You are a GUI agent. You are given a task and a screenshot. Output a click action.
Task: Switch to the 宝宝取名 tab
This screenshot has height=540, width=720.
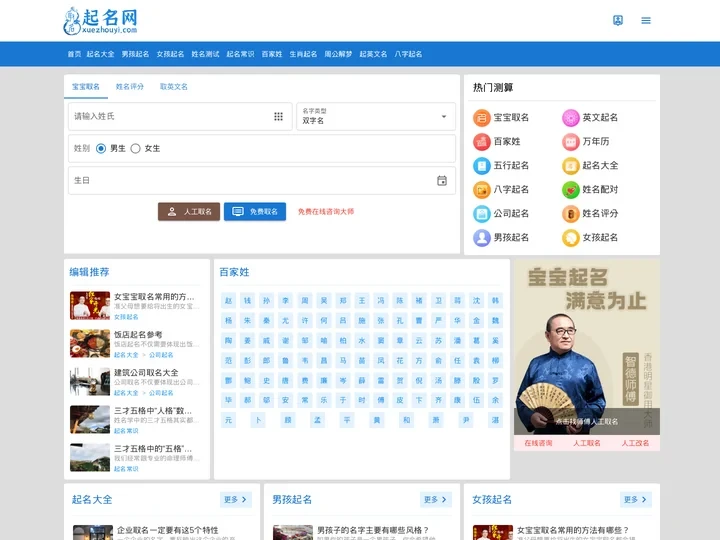coord(86,86)
